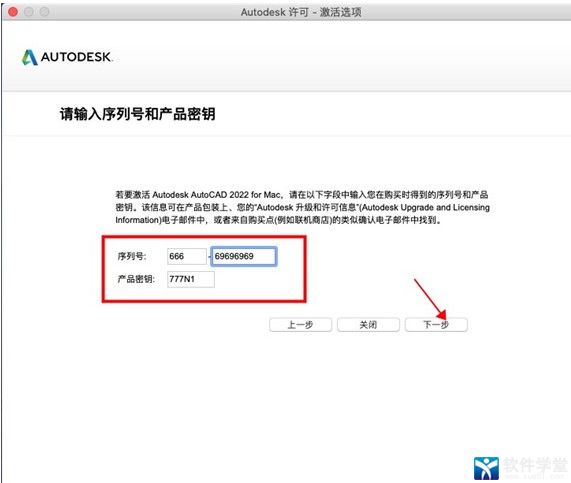
Task: Click the gray minimize window button
Action: (x=29, y=12)
